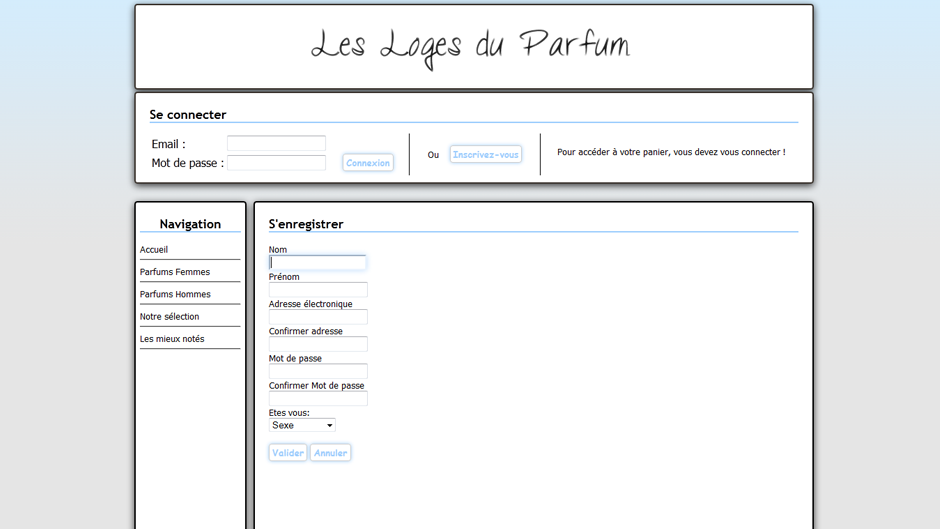The image size is (940, 529).
Task: Open the Accueil navigation link
Action: point(154,250)
